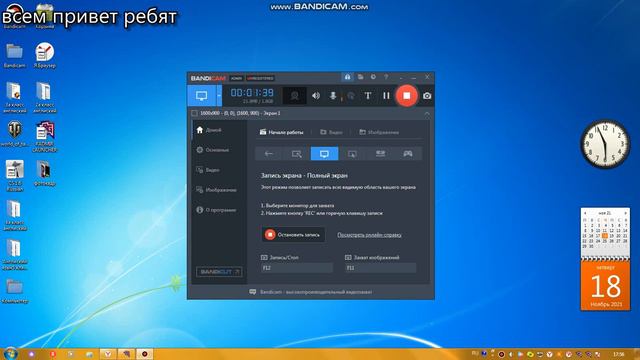
Task: Select game recording gamepad icon
Action: (408, 153)
